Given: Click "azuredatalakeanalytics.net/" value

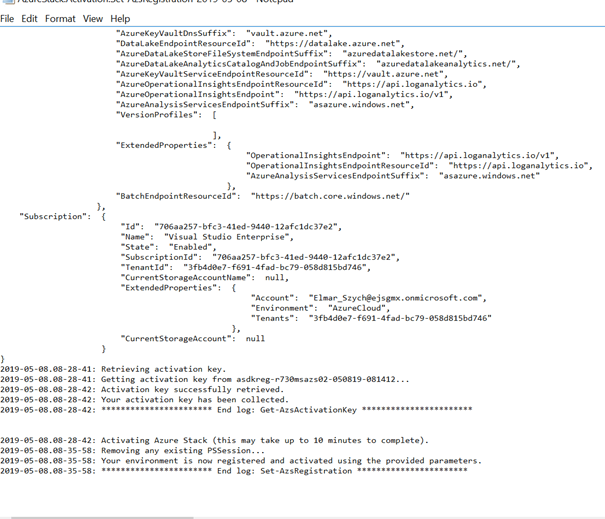Looking at the screenshot, I should pos(446,64).
